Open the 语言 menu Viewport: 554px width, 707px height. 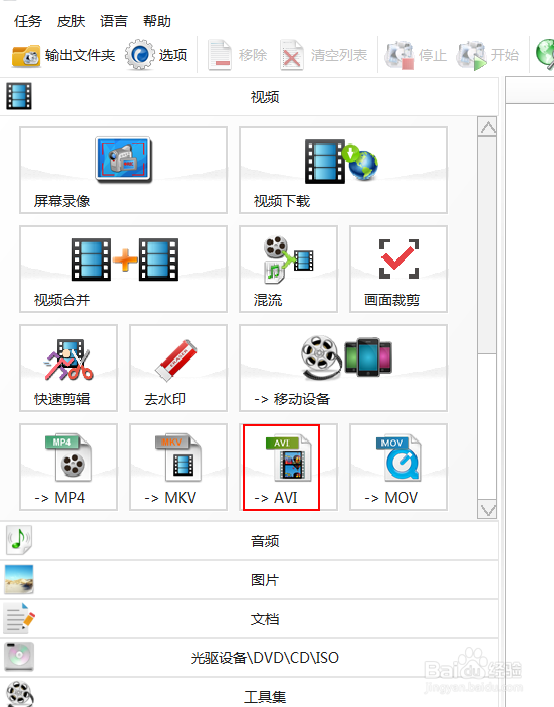tap(114, 21)
